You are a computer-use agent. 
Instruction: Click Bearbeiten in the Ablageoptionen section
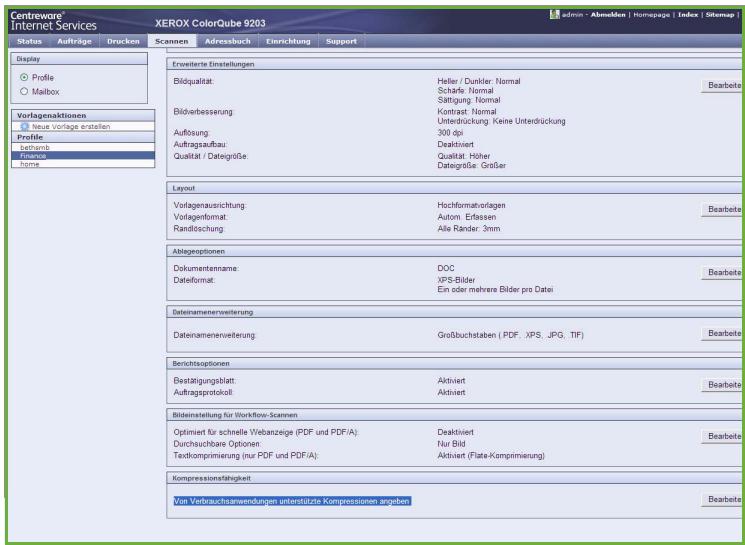(x=722, y=272)
